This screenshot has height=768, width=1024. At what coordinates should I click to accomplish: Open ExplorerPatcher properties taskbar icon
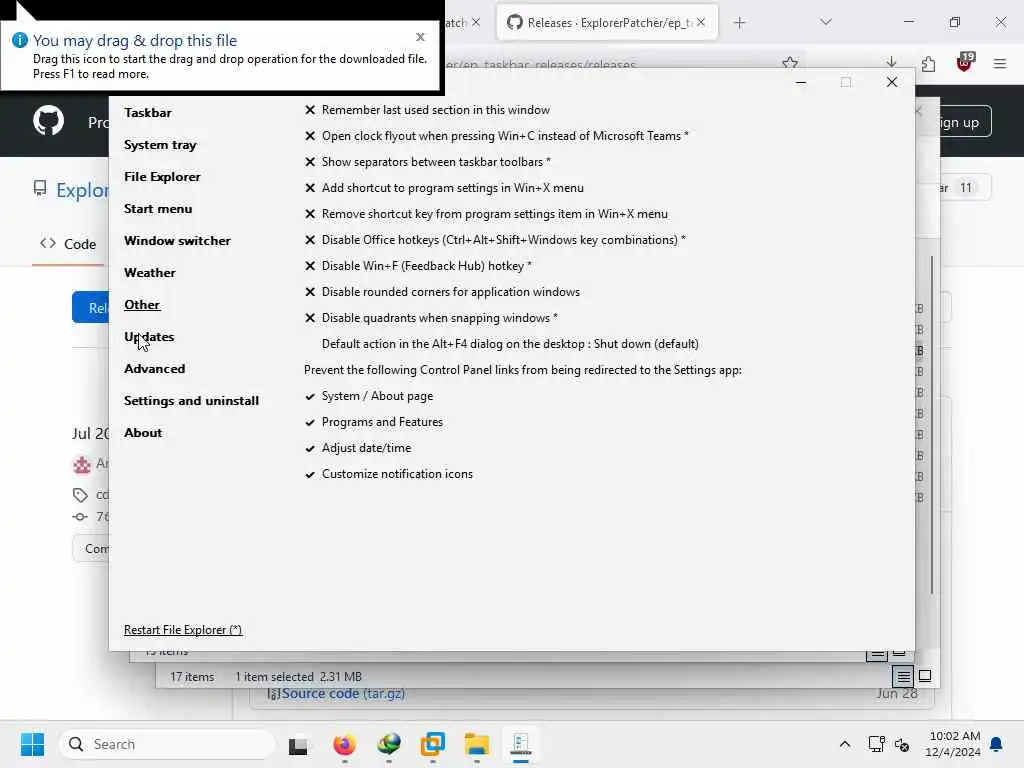520,744
